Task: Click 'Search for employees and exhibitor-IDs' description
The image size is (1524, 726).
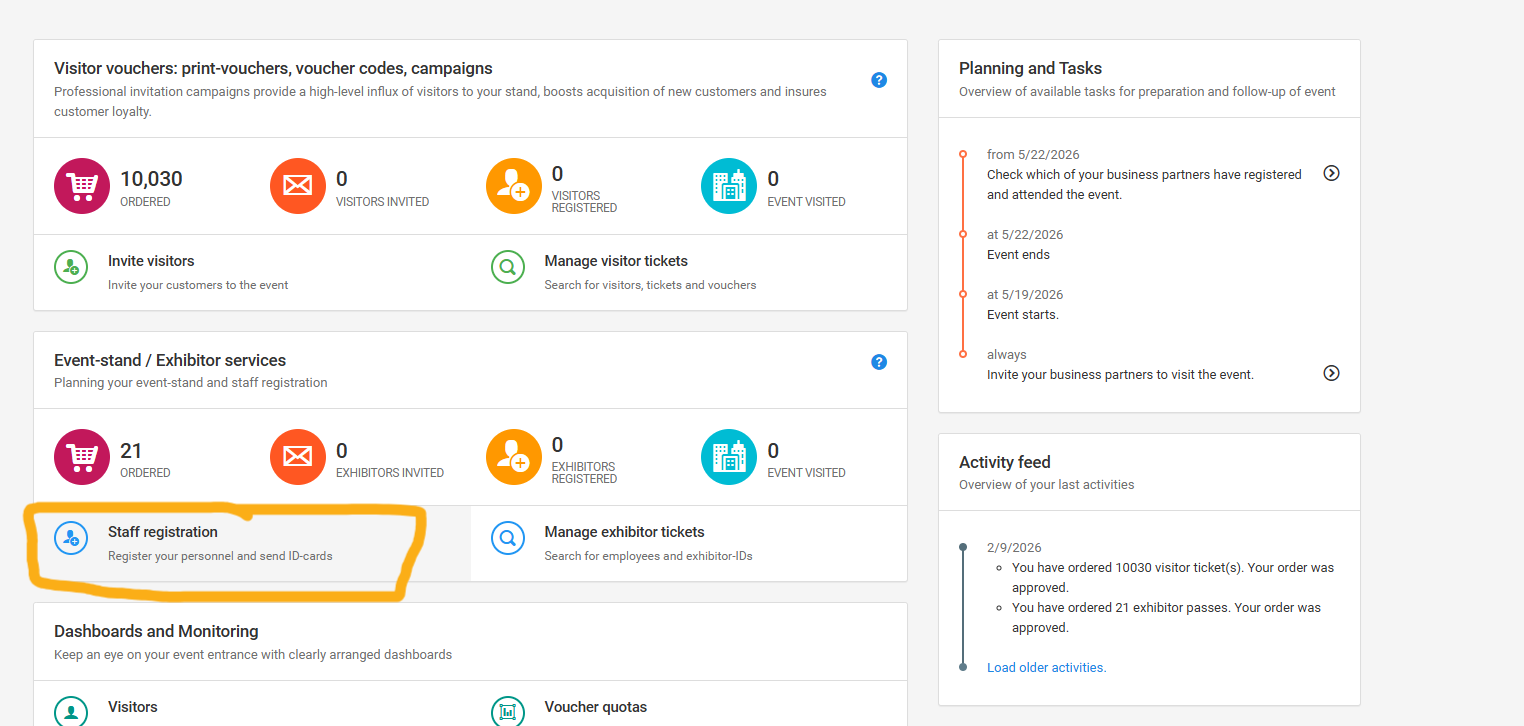Action: 648,555
